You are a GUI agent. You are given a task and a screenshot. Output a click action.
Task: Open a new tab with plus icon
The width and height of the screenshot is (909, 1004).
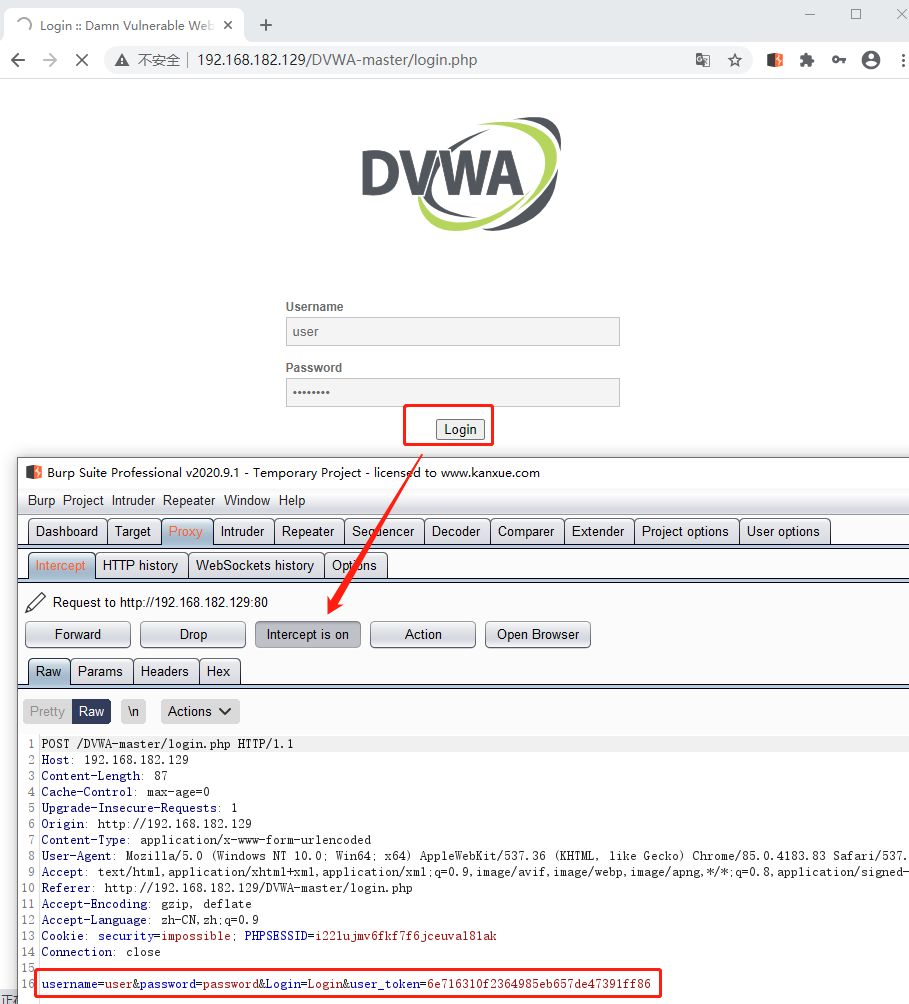tap(266, 25)
